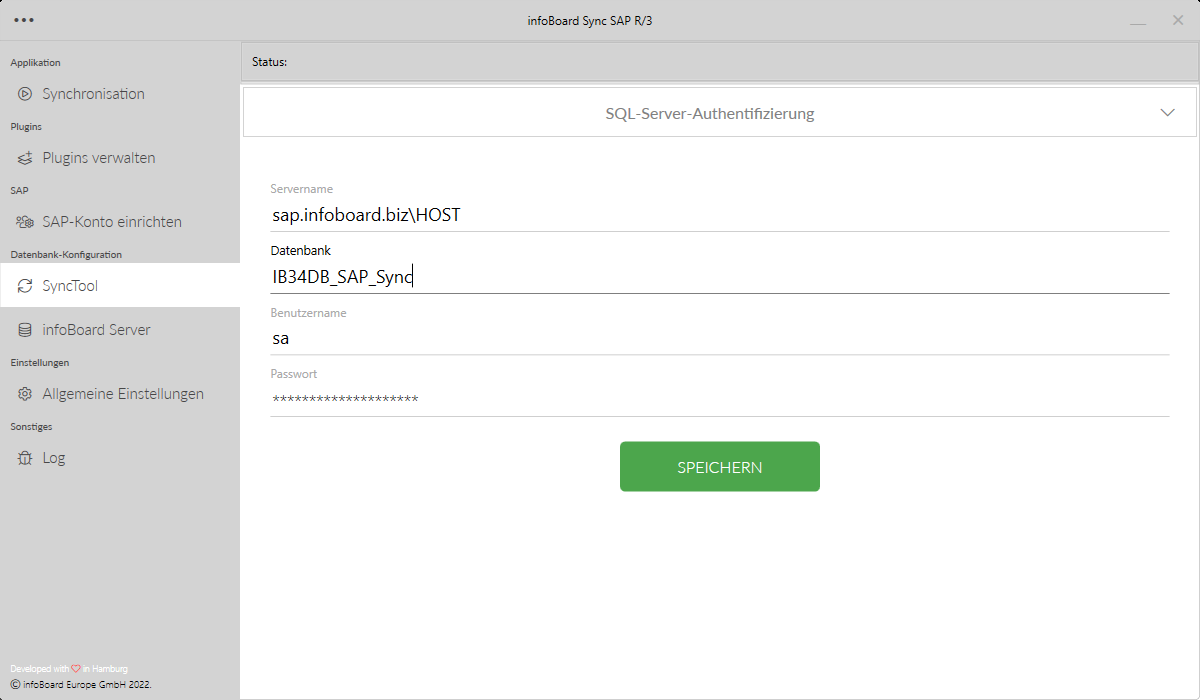Collapse the SQL-Server-Authentifizierung section

[1167, 112]
